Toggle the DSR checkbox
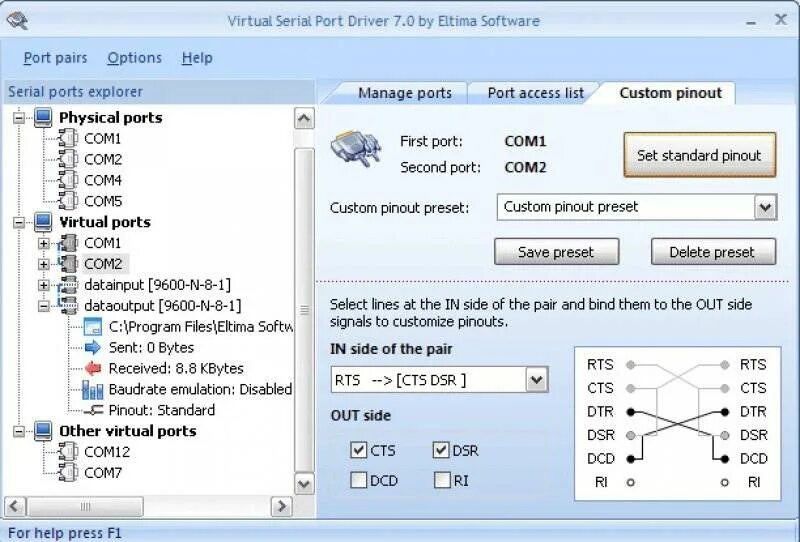 pos(441,450)
